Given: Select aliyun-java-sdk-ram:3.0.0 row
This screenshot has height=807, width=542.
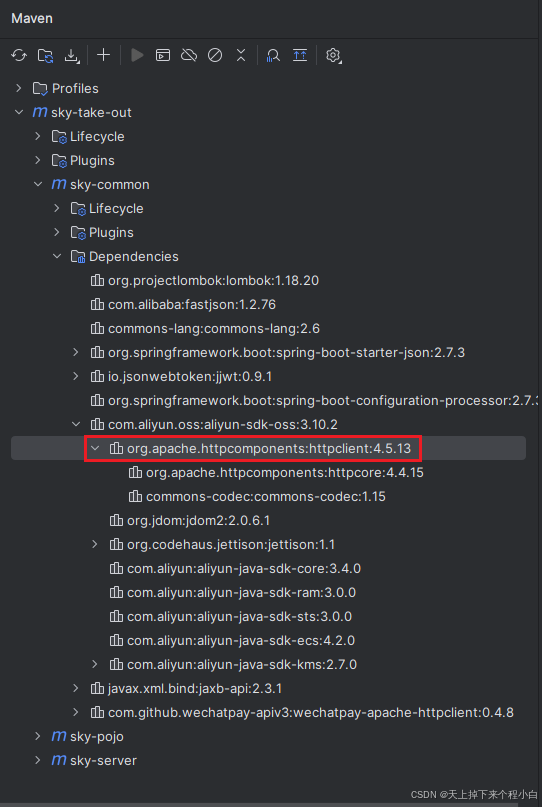Looking at the screenshot, I should (x=268, y=592).
